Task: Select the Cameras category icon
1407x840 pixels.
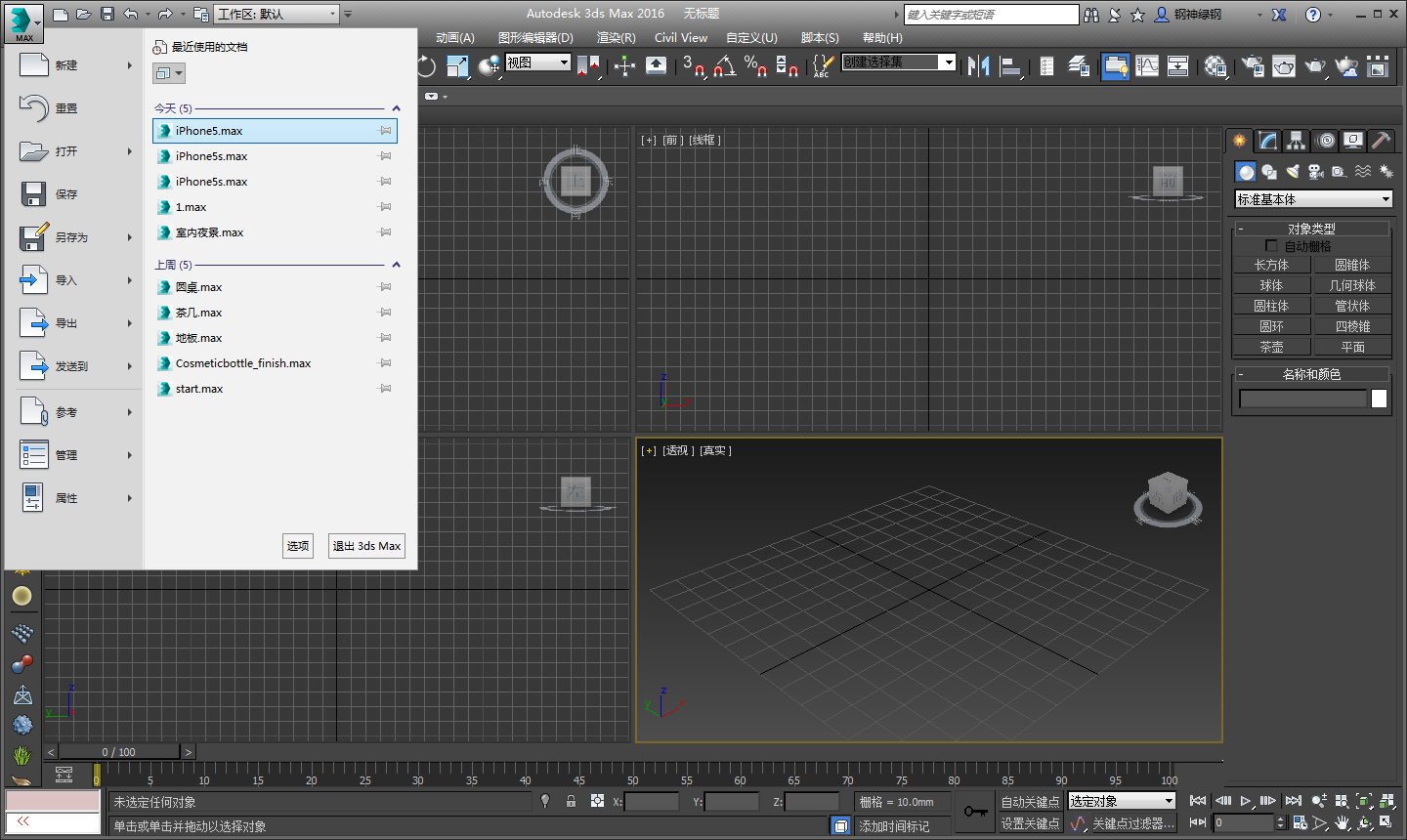Action: 1316,172
